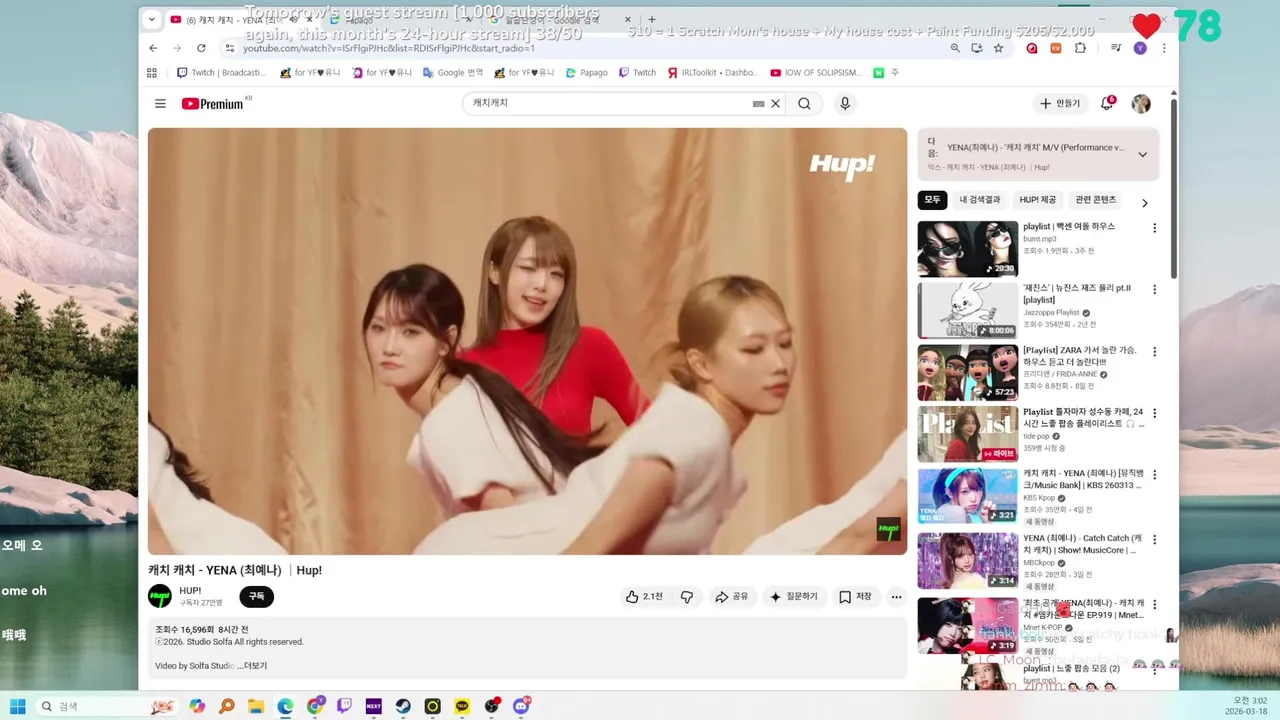This screenshot has width=1280, height=720.
Task: Select the HUP! 제공 filter chip
Action: (x=1037, y=200)
